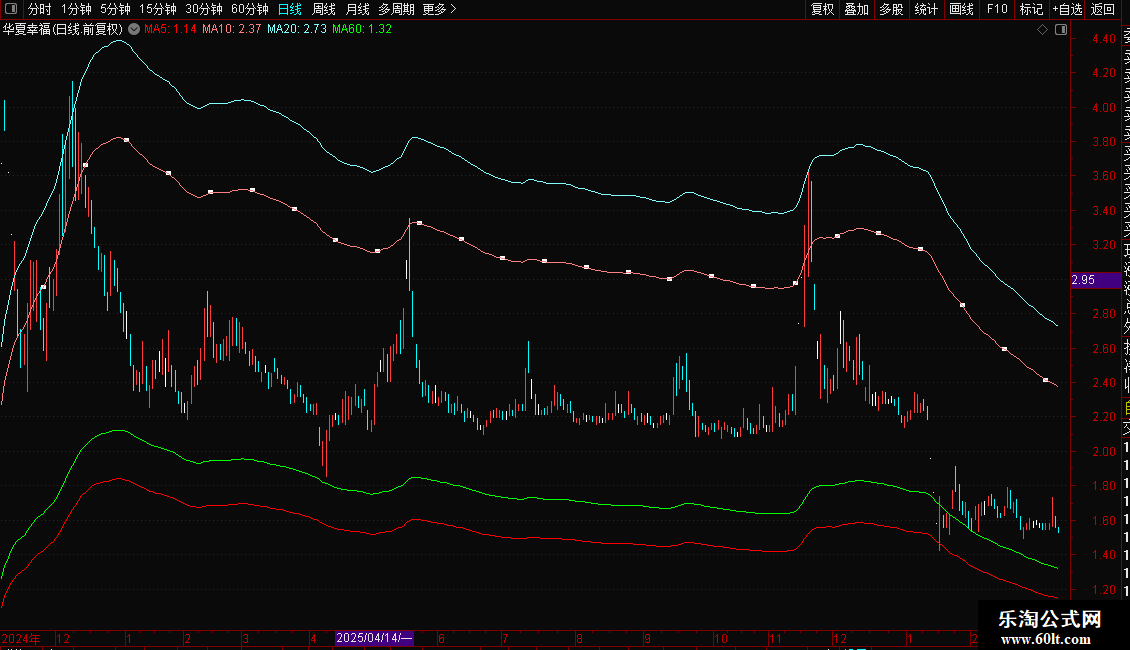Screen dimensions: 1130x650
Task: Click the 返回 back button
Action: pos(1103,9)
